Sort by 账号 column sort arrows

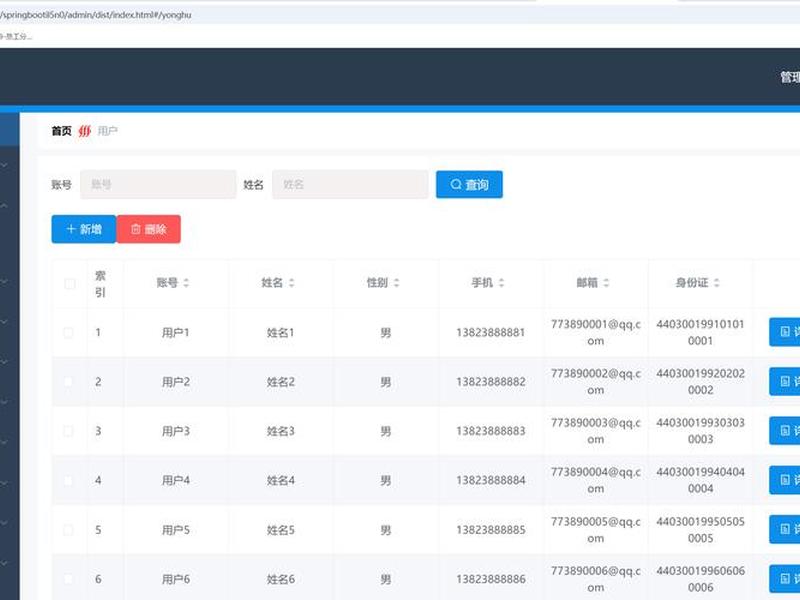186,283
